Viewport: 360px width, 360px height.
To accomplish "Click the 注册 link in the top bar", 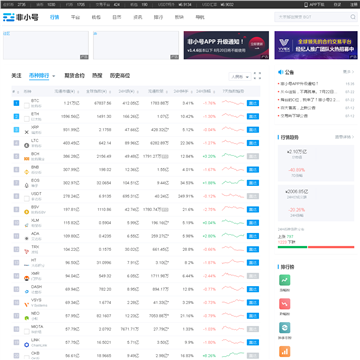I will (x=353, y=5).
